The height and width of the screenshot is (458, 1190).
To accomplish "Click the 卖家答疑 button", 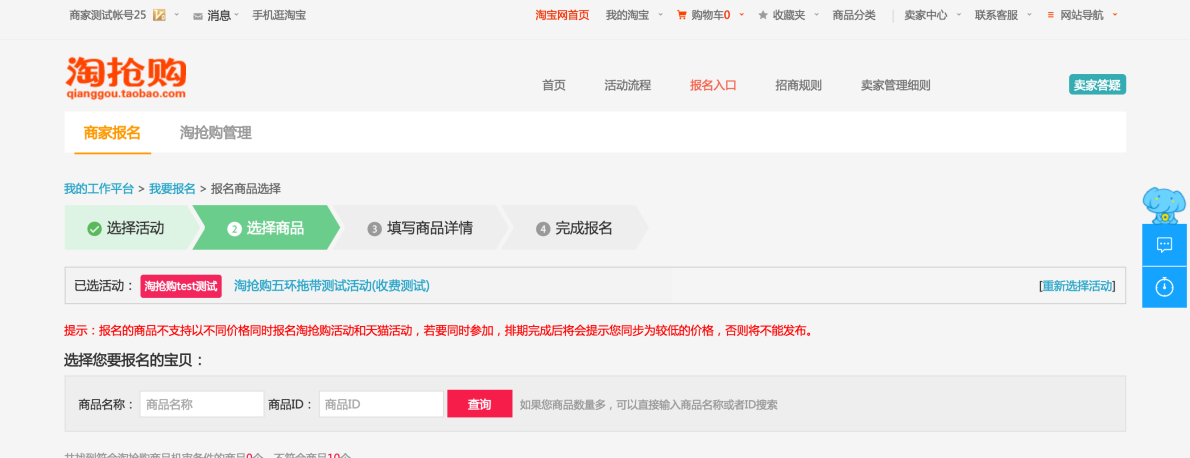I will (1097, 85).
